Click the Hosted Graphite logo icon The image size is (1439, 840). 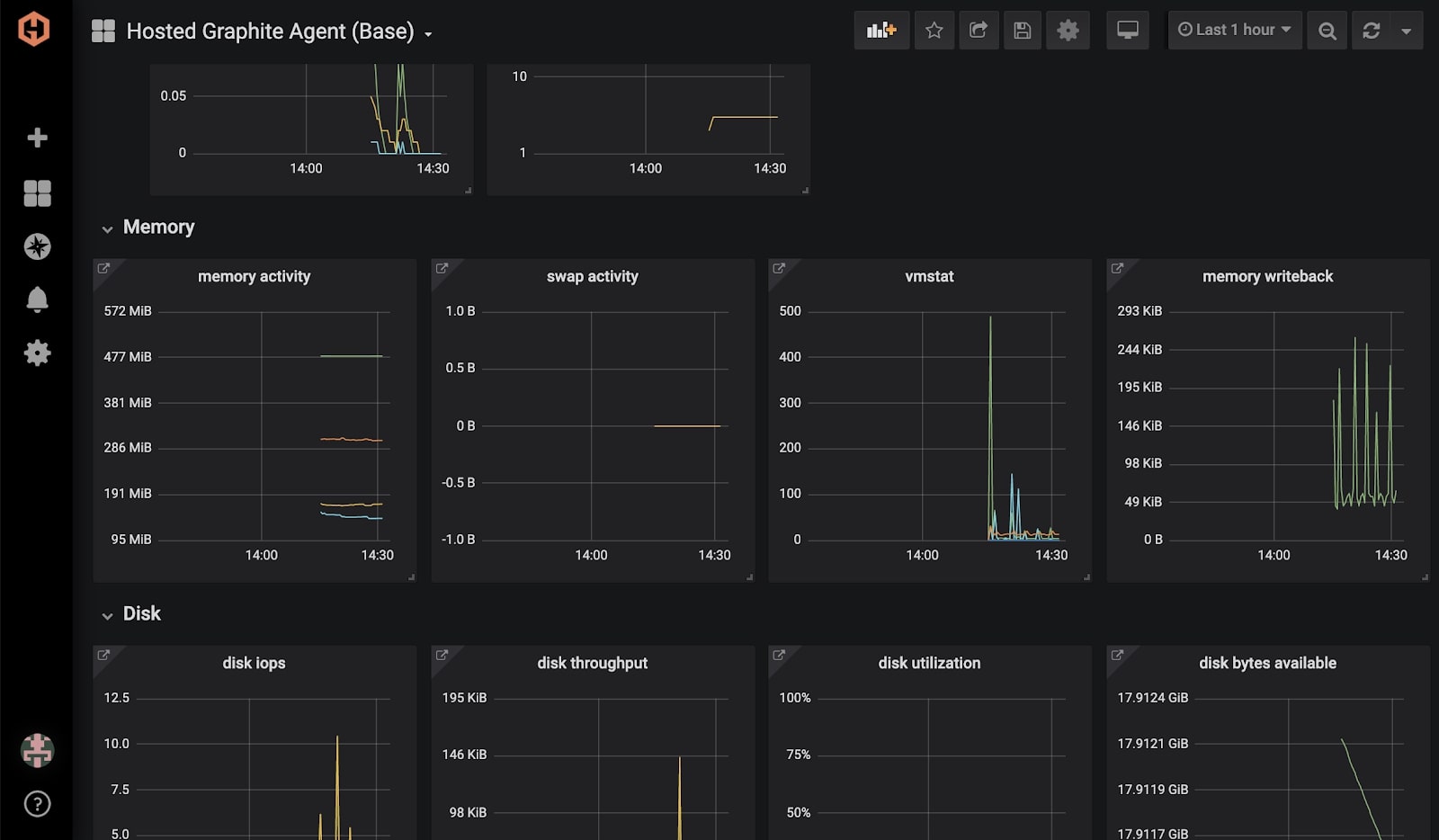pos(34,29)
